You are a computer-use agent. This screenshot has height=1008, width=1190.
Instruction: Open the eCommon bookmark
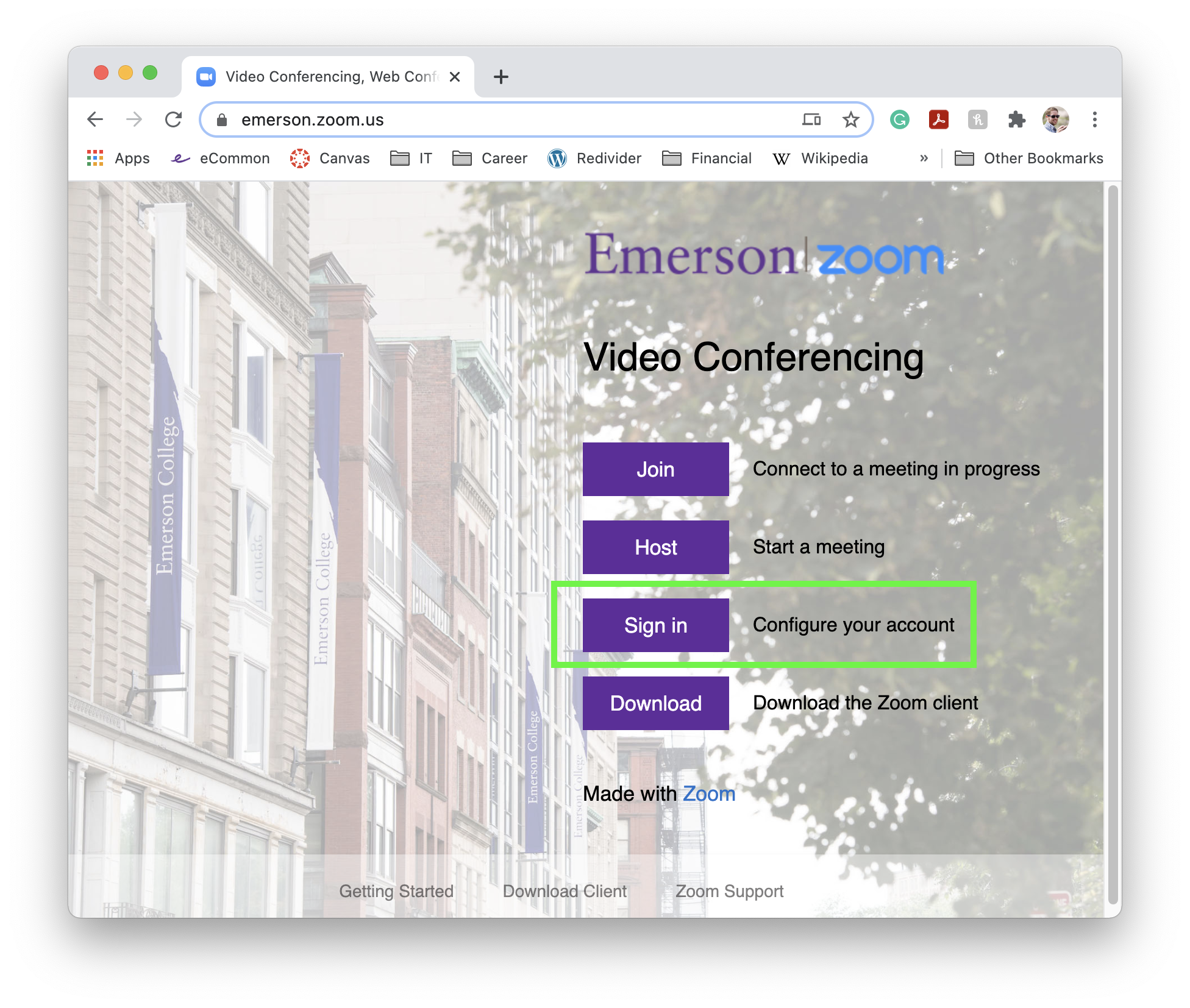pos(220,158)
